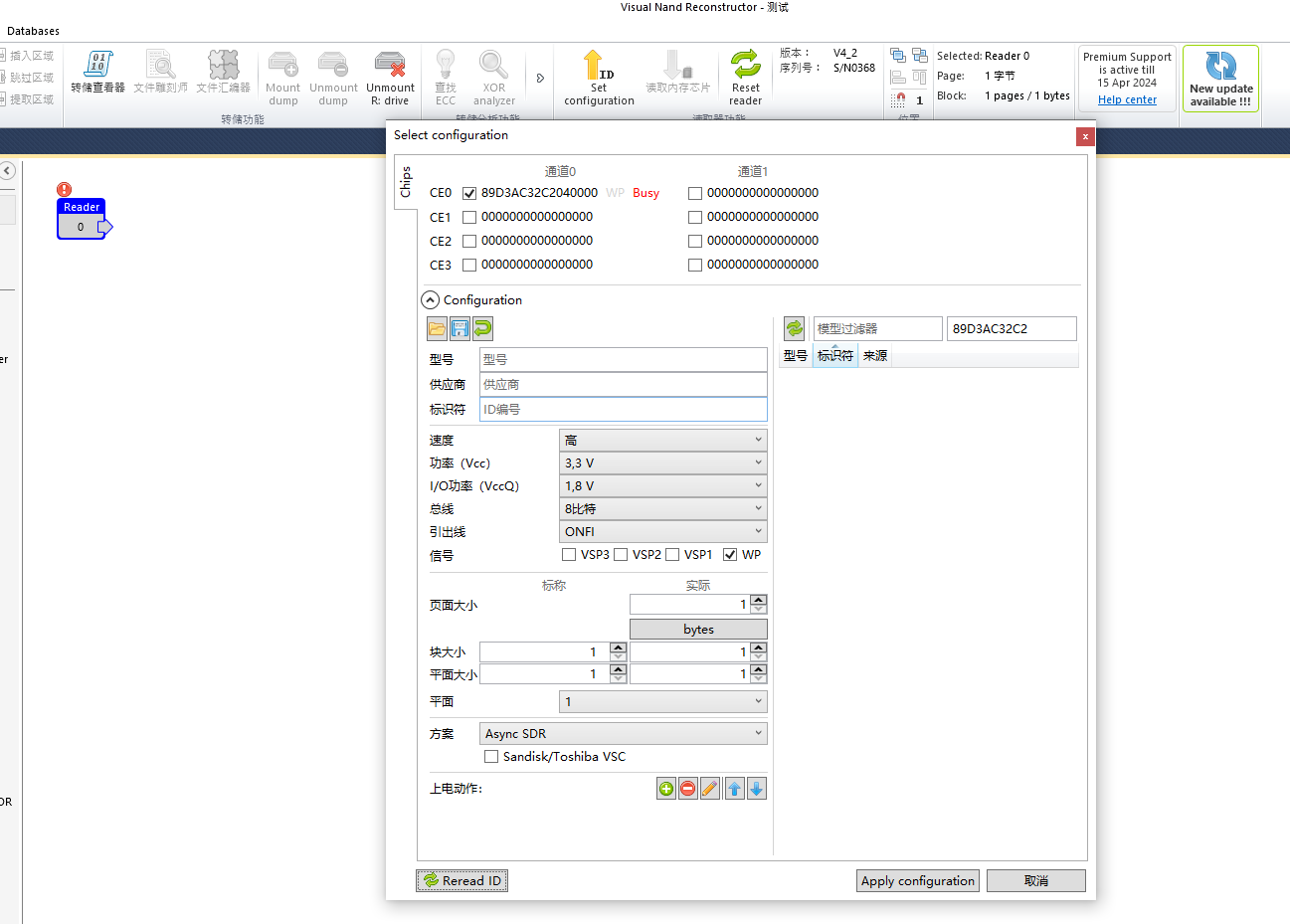This screenshot has height=924, width=1290.
Task: Open the pinout dropdown showing ONFI
Action: pos(663,531)
